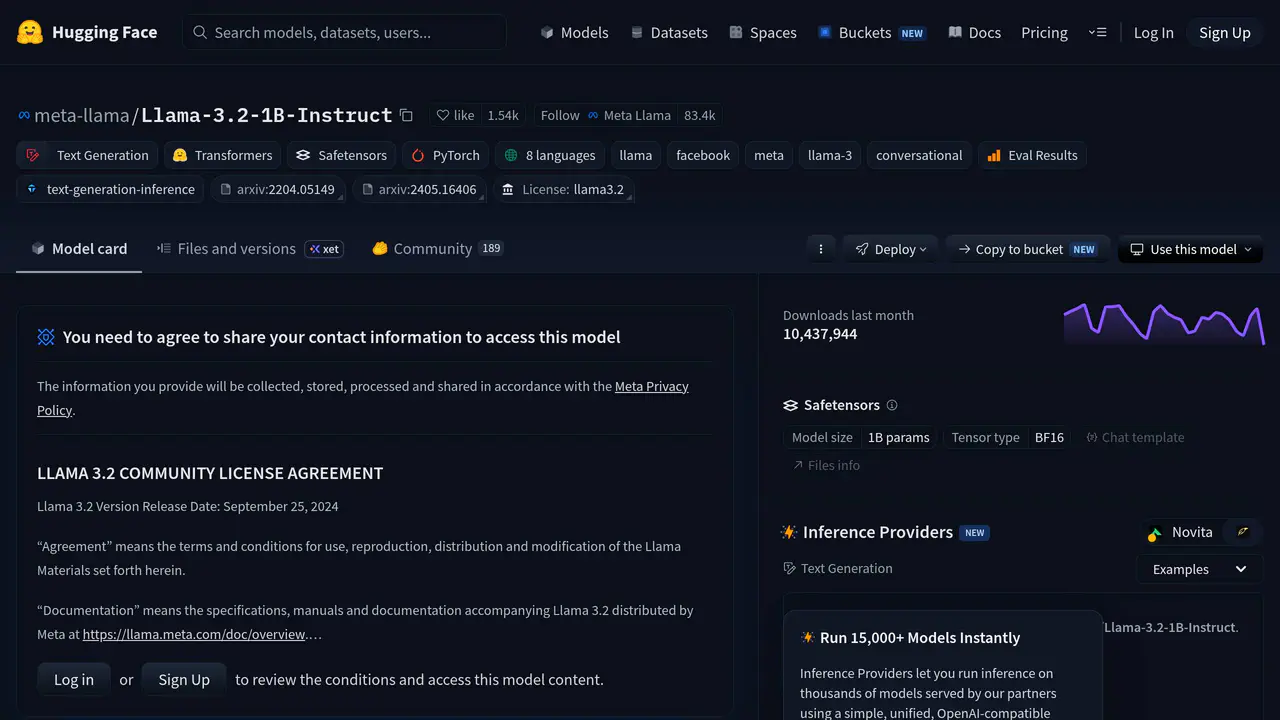Open Spaces in the top navigation

[x=763, y=32]
